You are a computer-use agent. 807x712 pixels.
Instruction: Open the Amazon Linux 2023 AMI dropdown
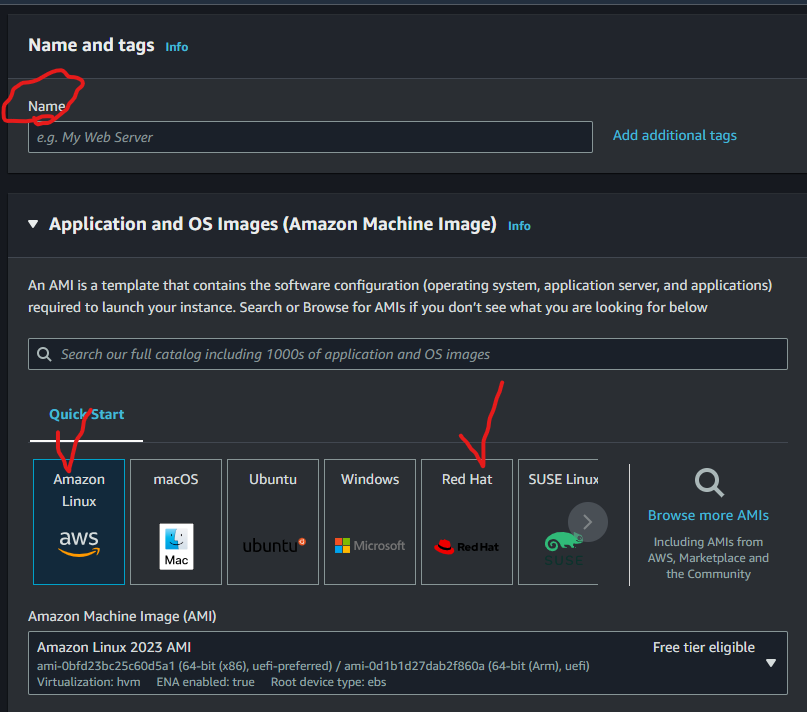(408, 663)
